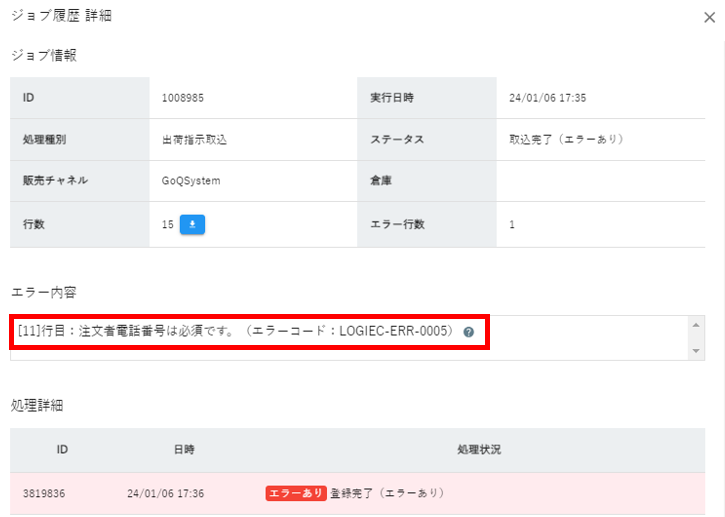725x517 pixels.
Task: Click the error box scroll down arrow
Action: [696, 351]
